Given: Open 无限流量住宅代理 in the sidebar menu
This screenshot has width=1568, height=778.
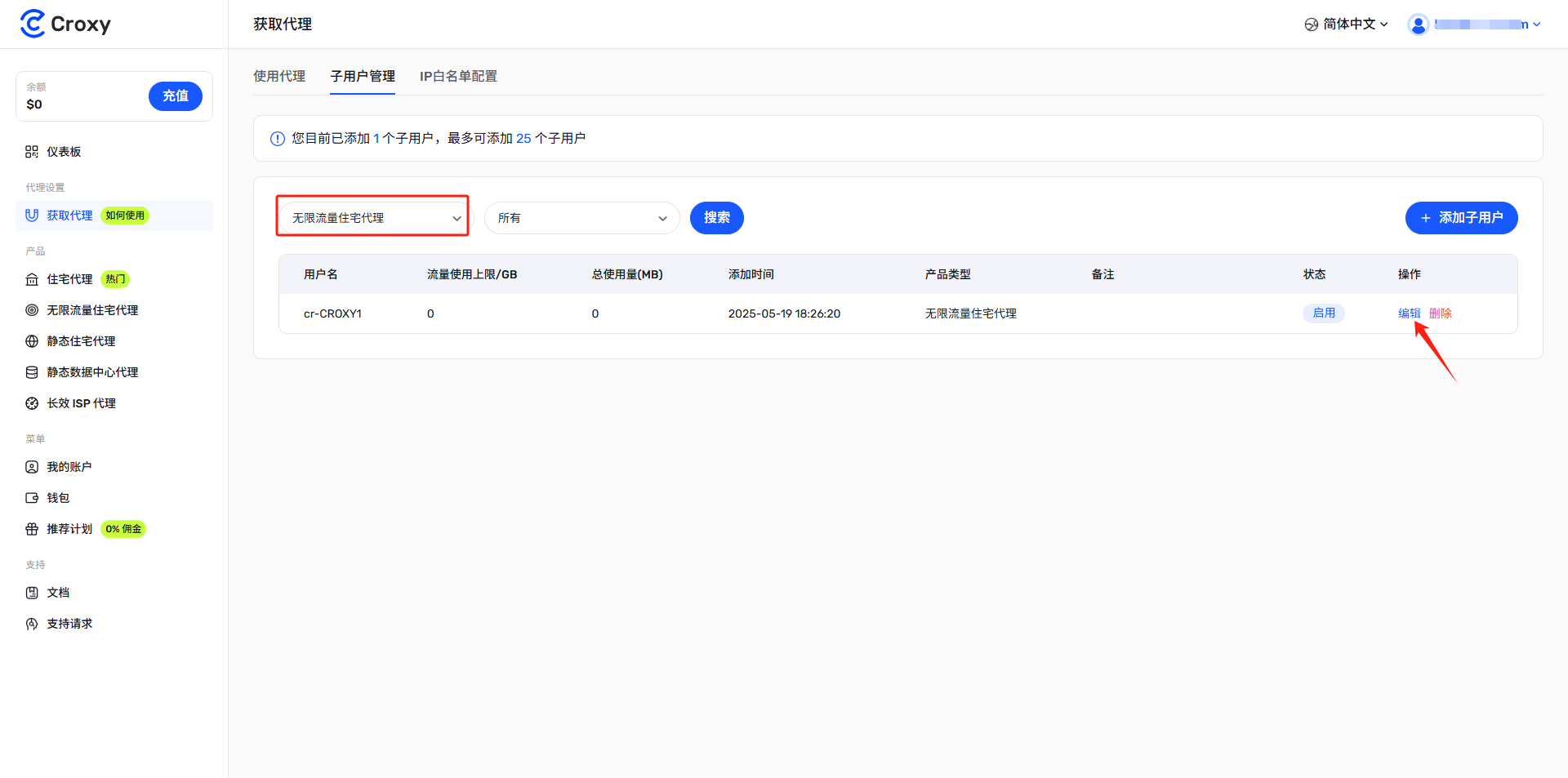Looking at the screenshot, I should coord(114,310).
